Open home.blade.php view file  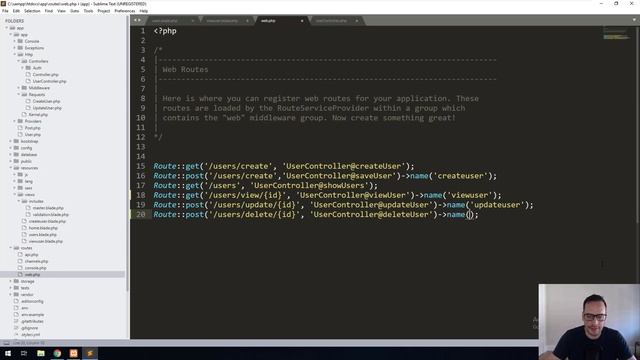pos(43,228)
